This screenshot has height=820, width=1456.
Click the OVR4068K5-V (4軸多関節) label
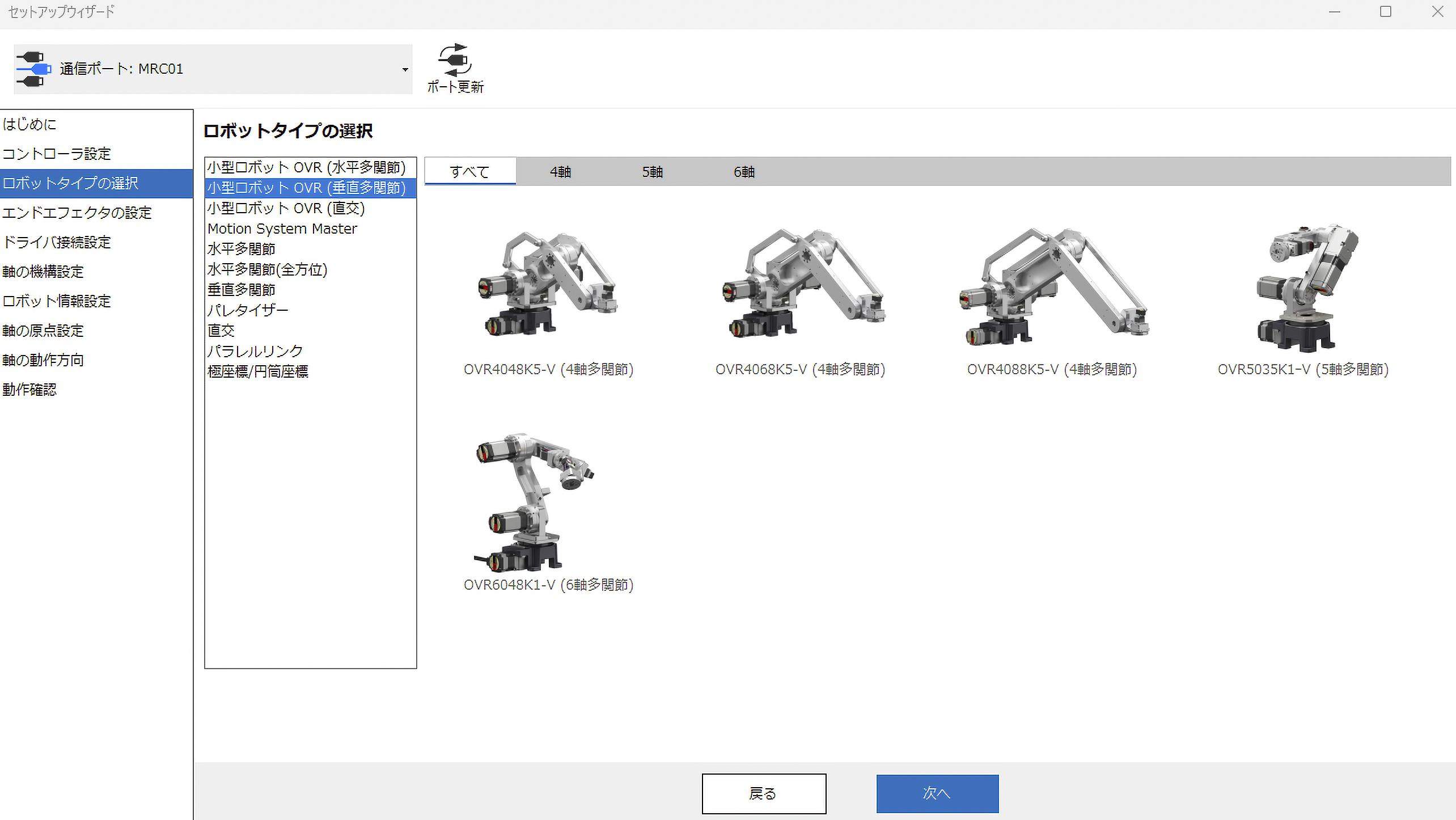800,370
